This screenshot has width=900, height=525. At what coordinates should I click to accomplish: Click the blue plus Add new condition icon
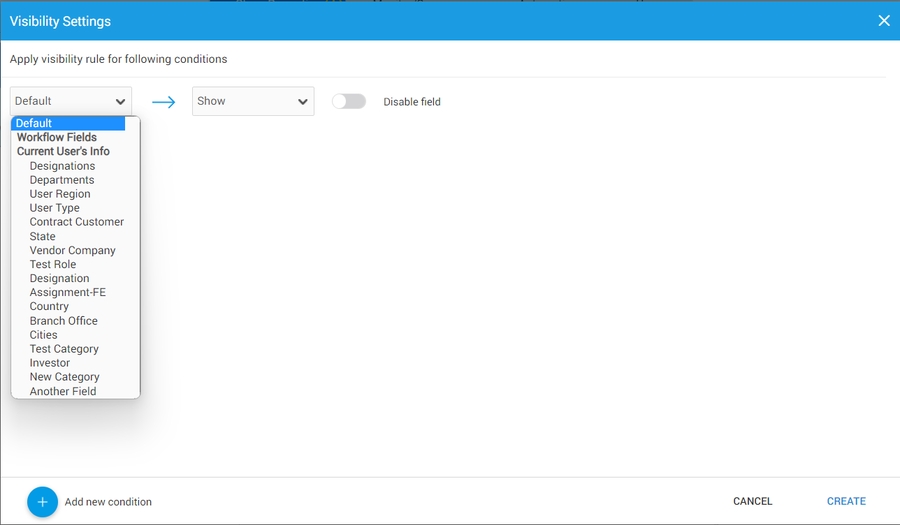[42, 501]
